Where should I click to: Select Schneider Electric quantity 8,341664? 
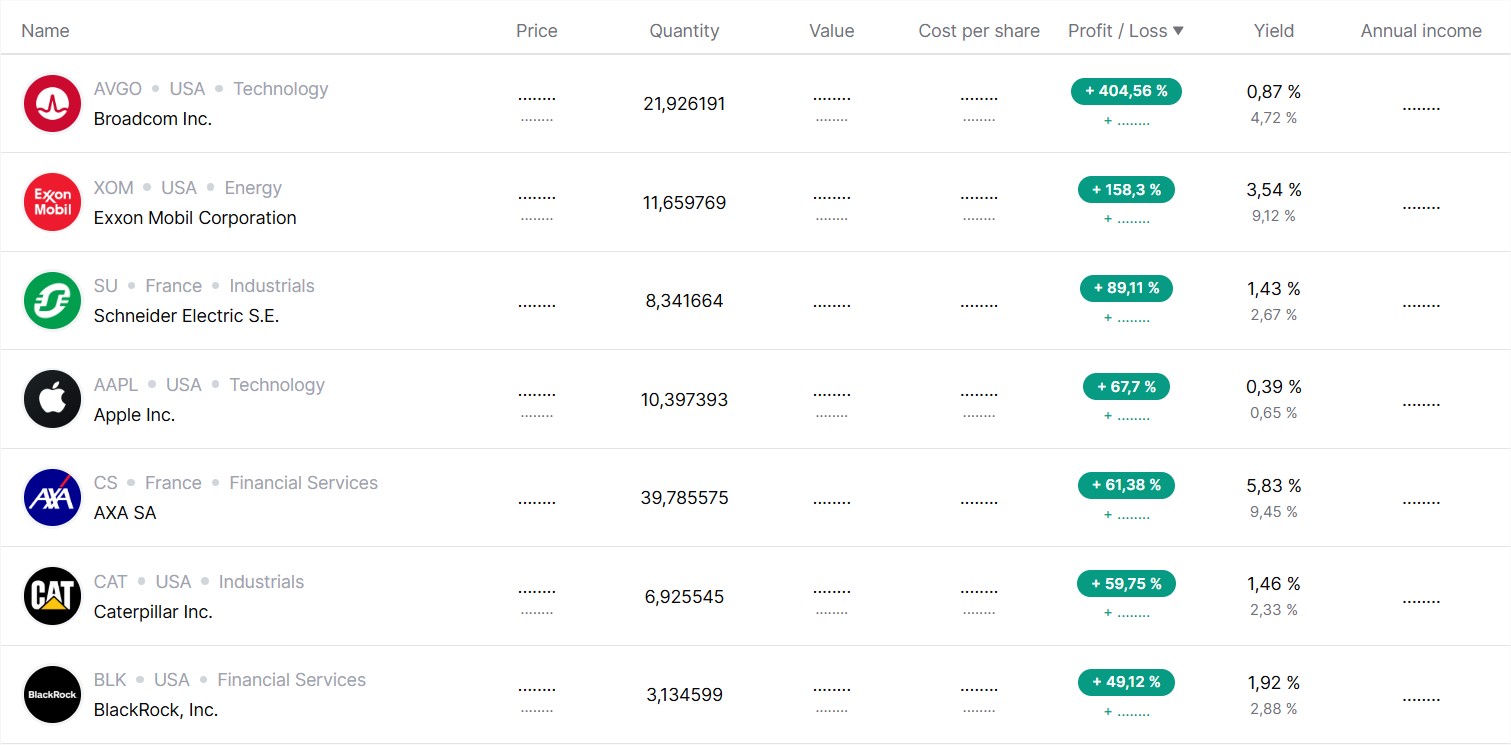tap(684, 301)
